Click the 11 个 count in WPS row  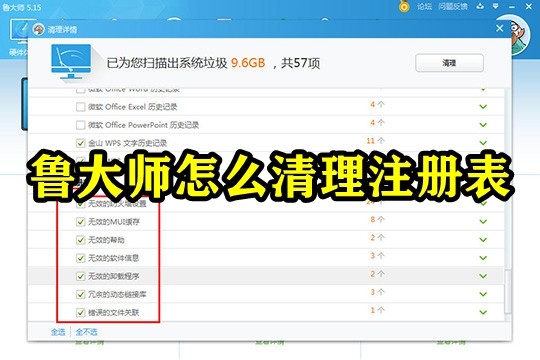click(x=375, y=141)
